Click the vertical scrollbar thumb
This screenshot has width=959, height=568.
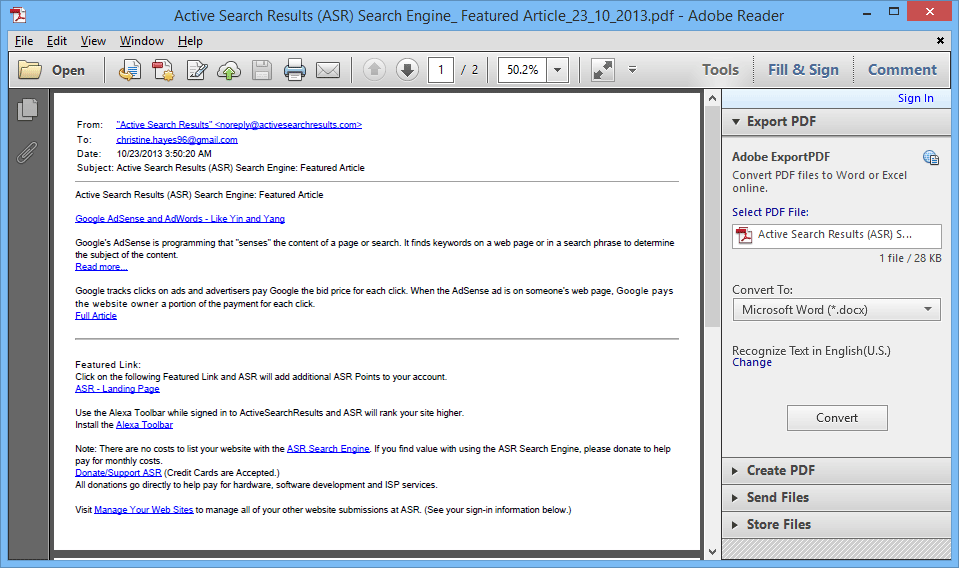[712, 217]
